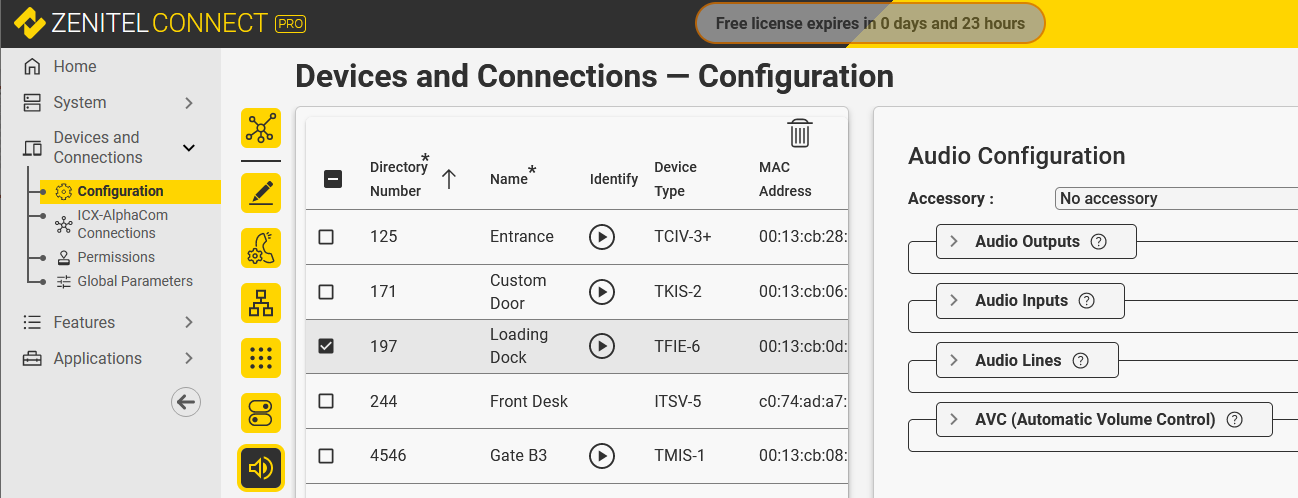This screenshot has height=498, width=1298.
Task: Click the Free license expires banner
Action: pos(870,23)
